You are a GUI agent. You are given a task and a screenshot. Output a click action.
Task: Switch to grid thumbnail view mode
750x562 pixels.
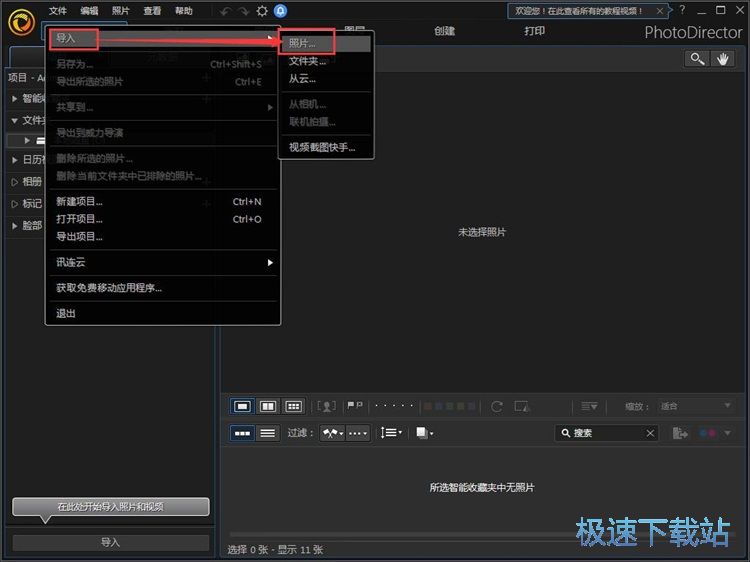293,406
